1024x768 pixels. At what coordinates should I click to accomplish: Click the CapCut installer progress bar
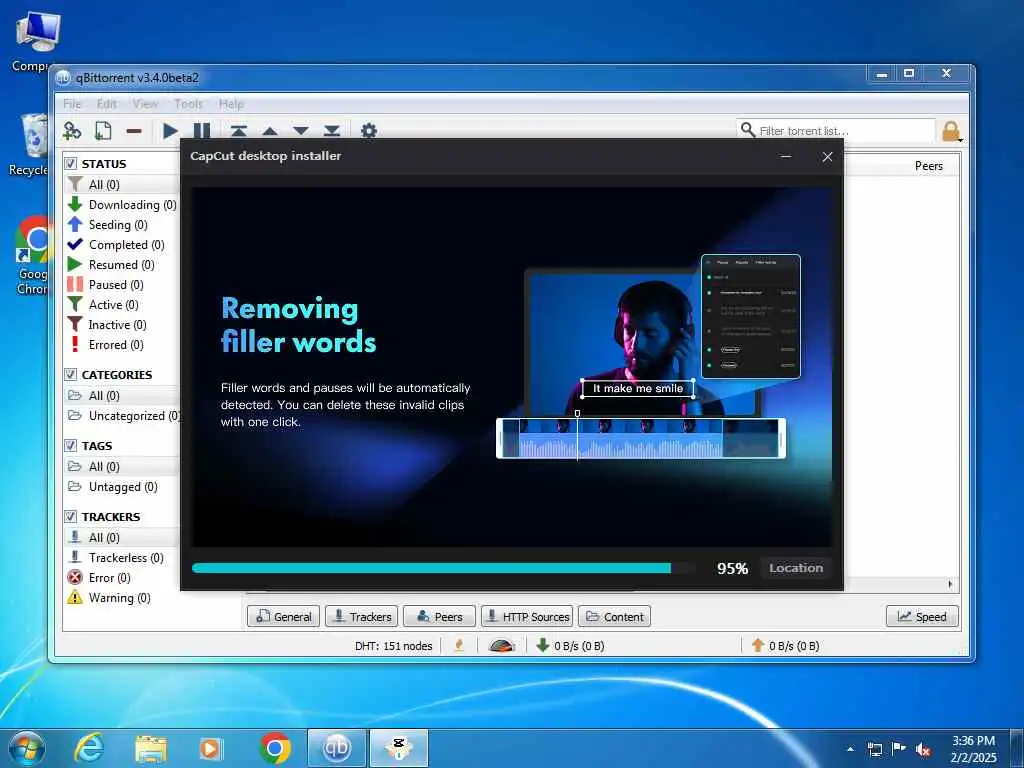(x=444, y=568)
